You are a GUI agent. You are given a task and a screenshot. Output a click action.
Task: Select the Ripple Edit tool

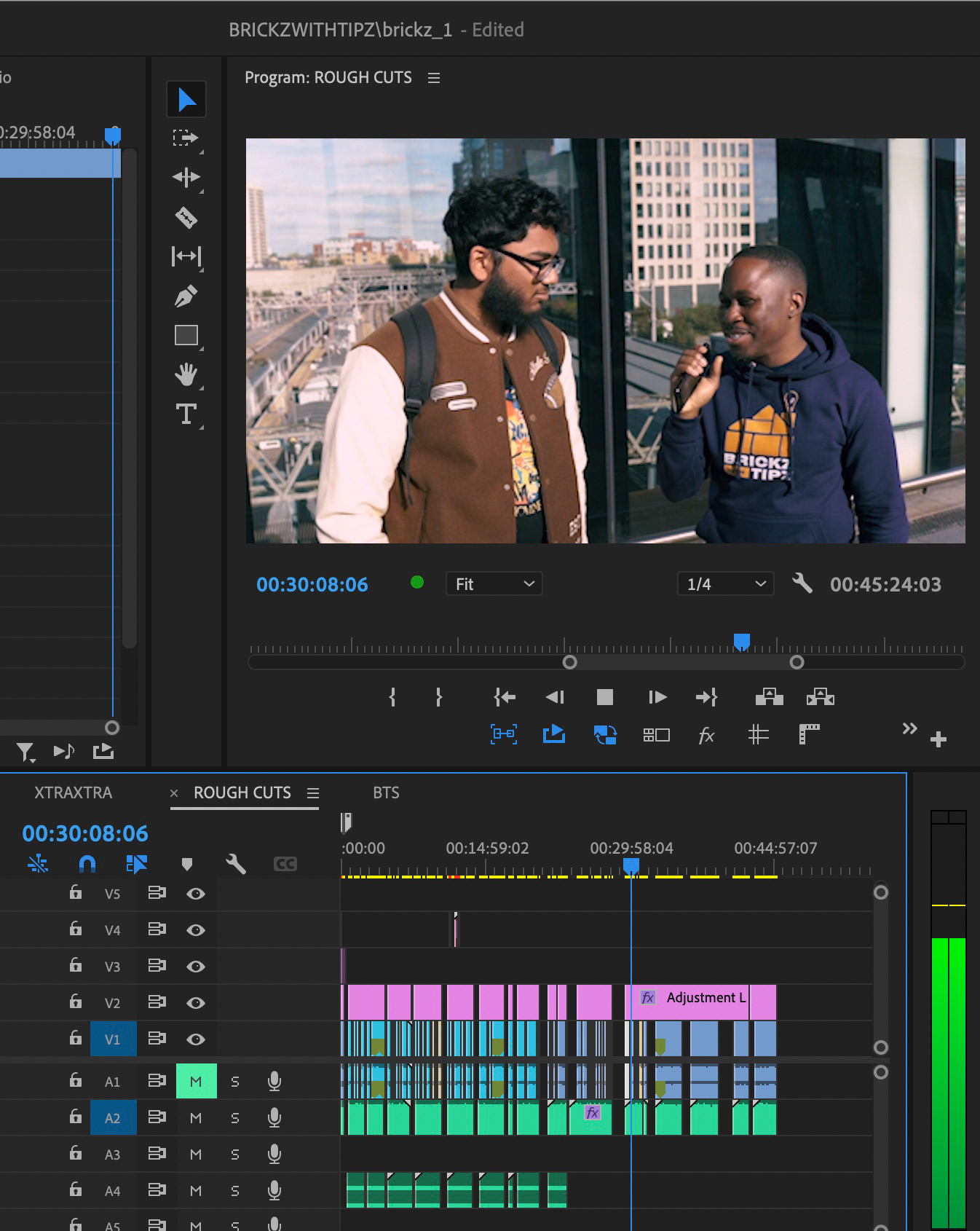click(x=186, y=177)
